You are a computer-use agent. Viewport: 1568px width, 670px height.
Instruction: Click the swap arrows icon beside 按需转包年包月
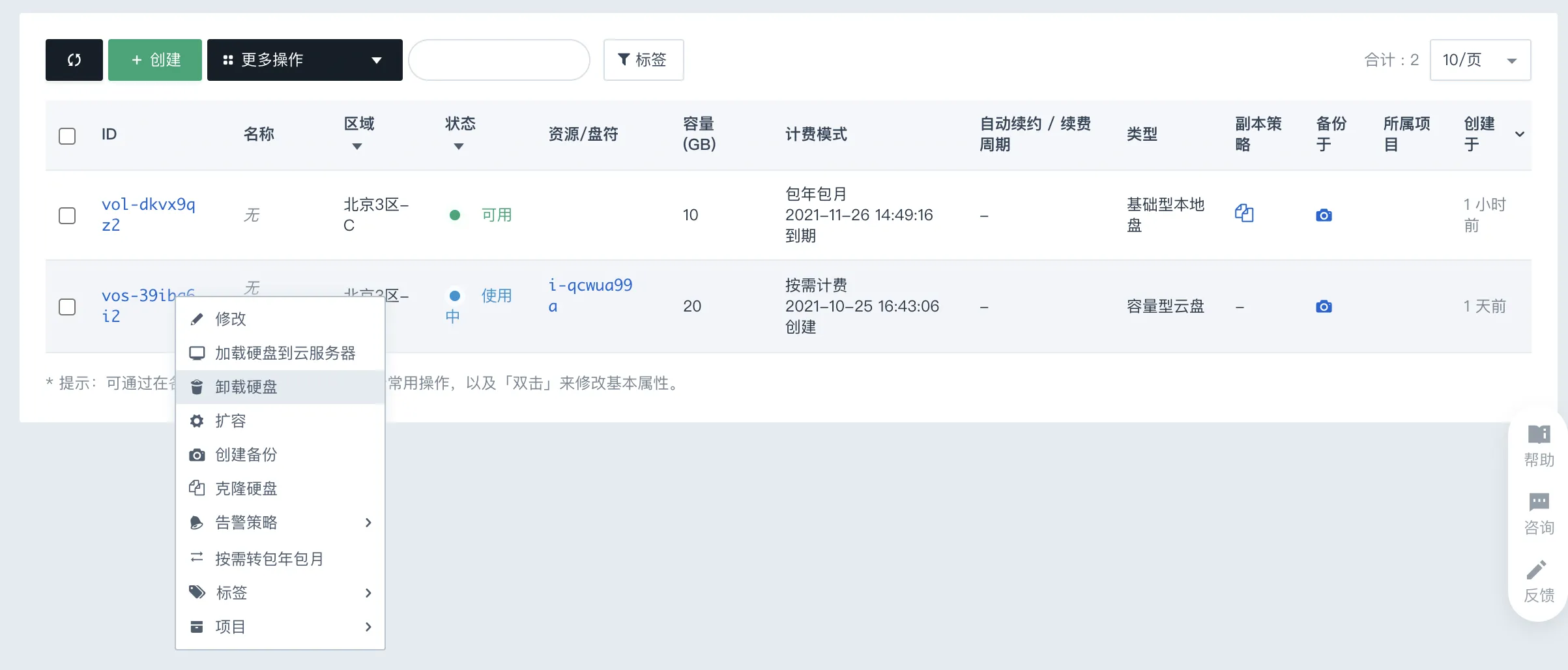coord(196,557)
